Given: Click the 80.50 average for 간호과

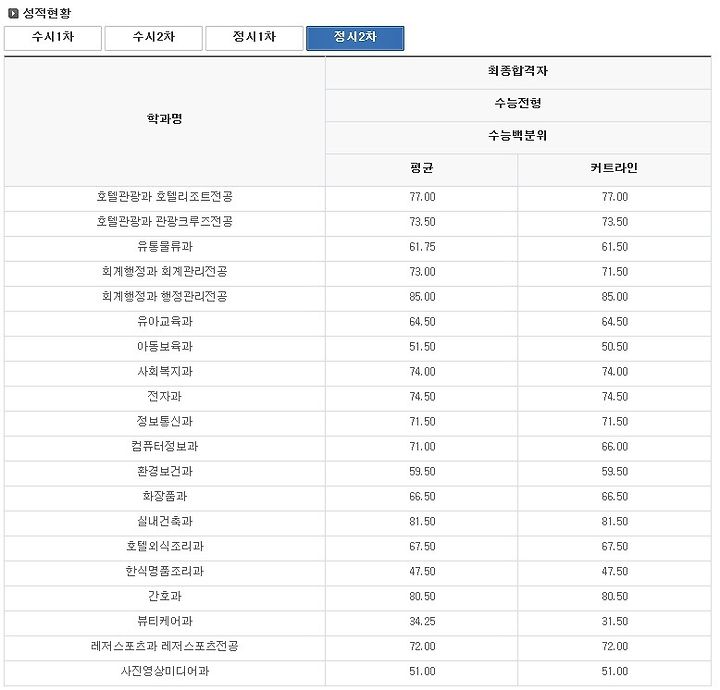Looking at the screenshot, I should (x=422, y=596).
